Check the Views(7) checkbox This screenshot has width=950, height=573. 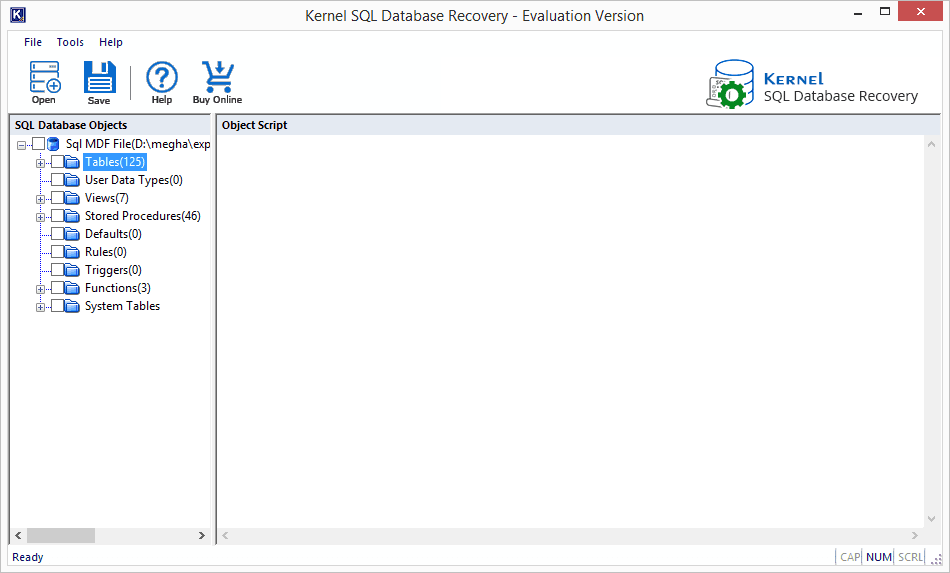[x=58, y=198]
